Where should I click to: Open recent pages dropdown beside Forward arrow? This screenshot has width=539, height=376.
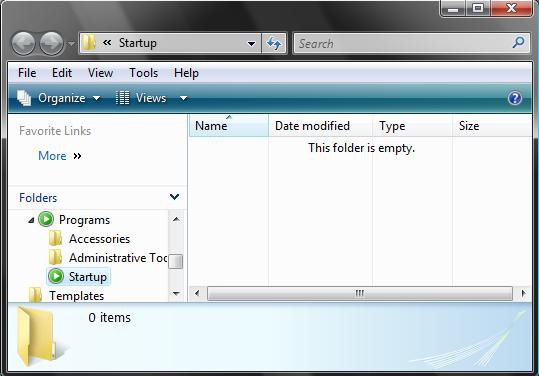pyautogui.click(x=71, y=44)
